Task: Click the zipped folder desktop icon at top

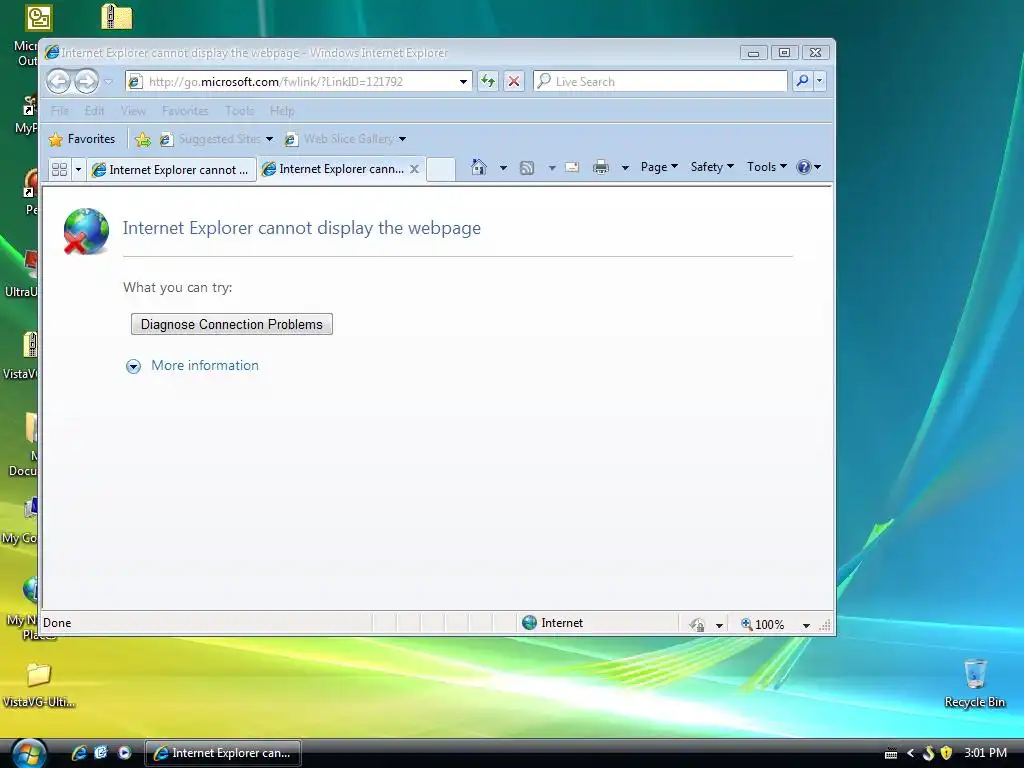Action: [117, 17]
